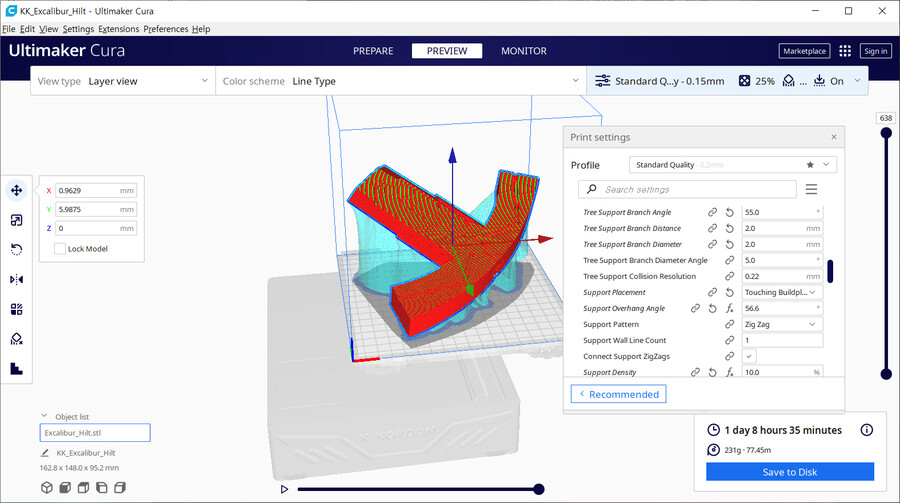Image resolution: width=900 pixels, height=503 pixels.
Task: Select the Move tool in left toolbar
Action: (x=16, y=190)
